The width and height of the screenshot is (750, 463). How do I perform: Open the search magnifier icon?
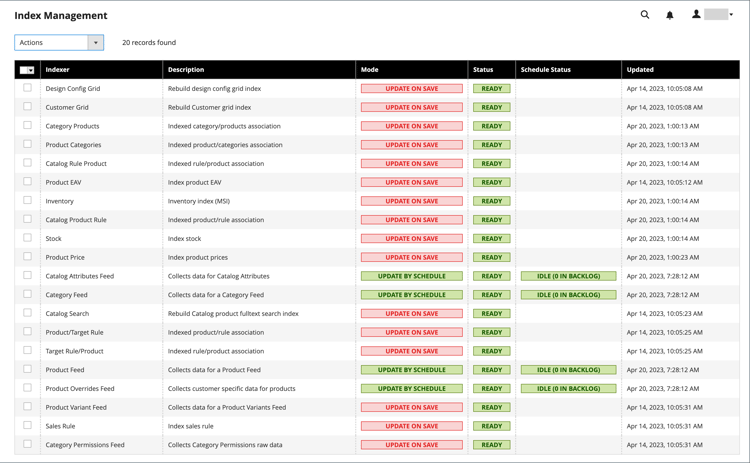click(x=645, y=15)
